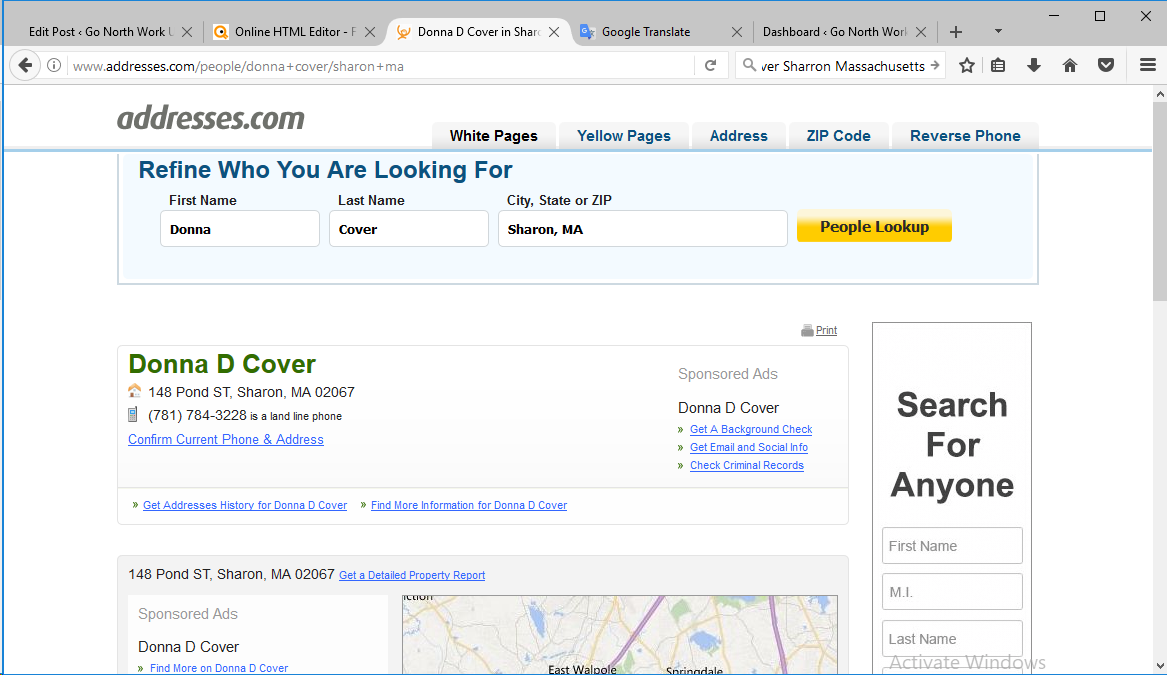Open the hamburger menu icon
This screenshot has width=1167, height=675.
[x=1147, y=65]
